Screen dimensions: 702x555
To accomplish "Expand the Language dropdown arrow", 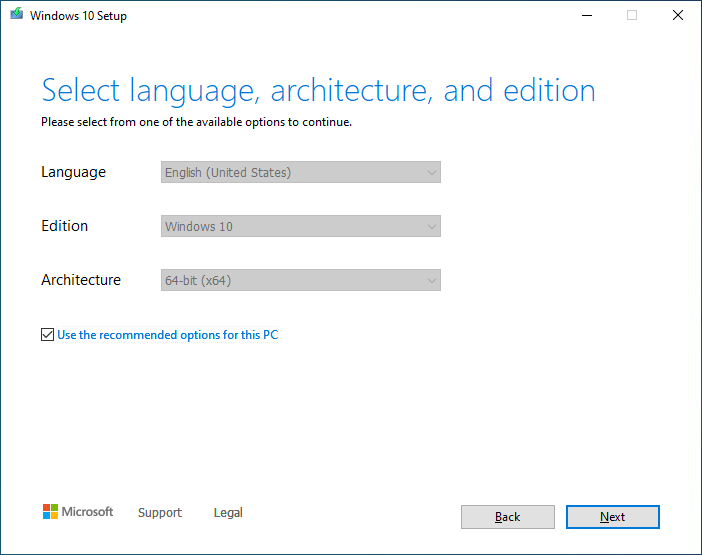I will click(x=431, y=173).
